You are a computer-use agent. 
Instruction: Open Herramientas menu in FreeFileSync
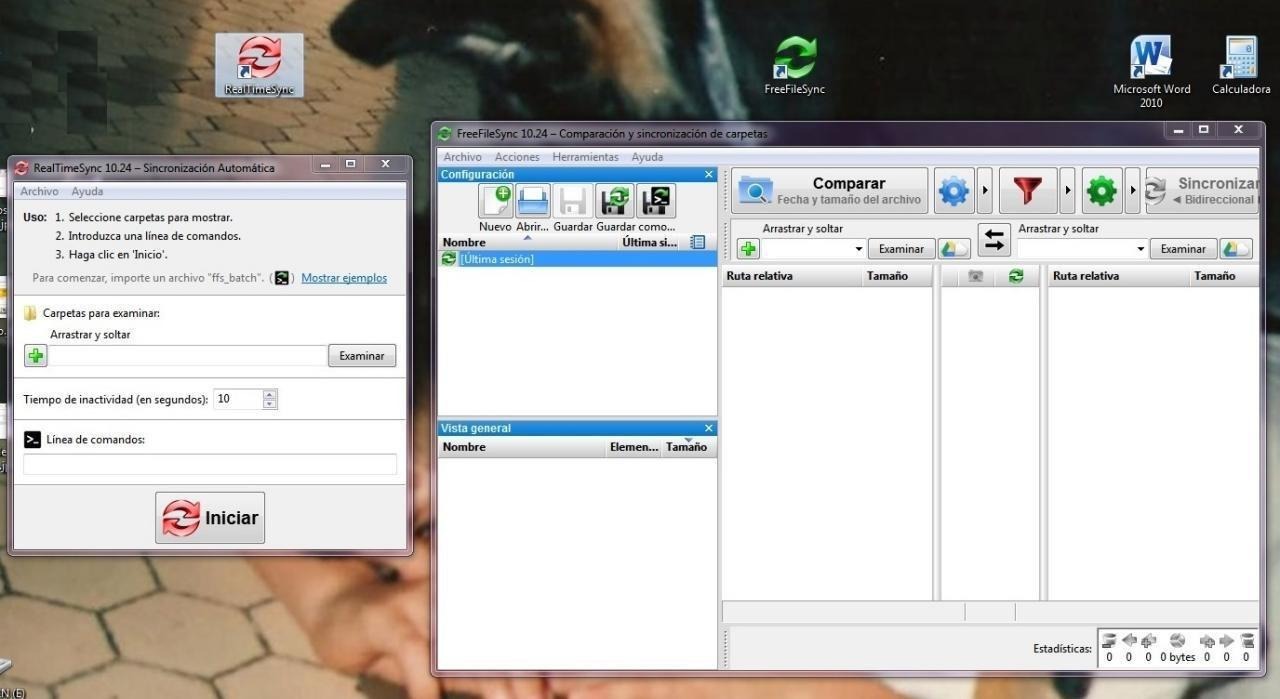(x=585, y=157)
